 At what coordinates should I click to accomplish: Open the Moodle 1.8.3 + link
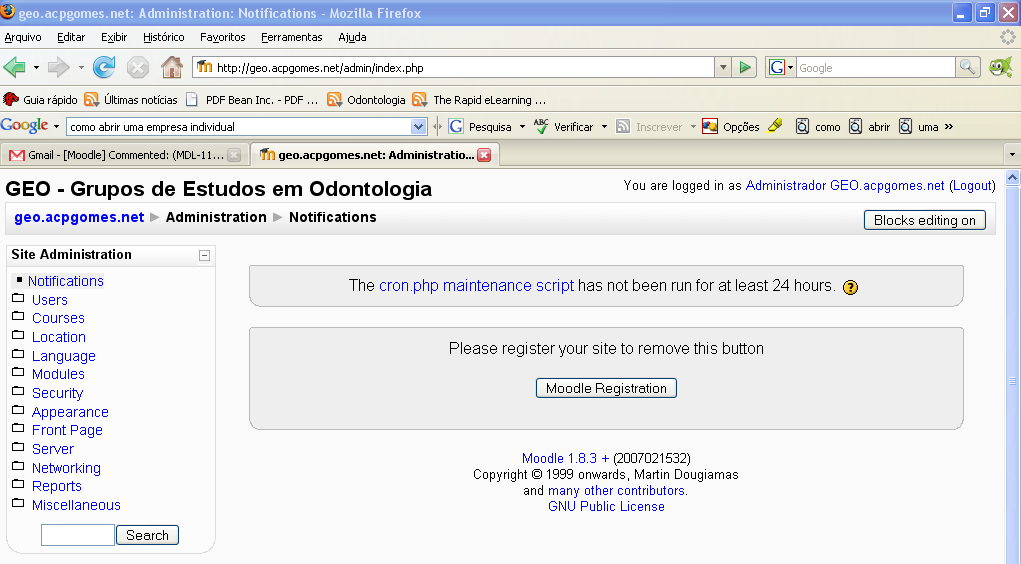565,458
